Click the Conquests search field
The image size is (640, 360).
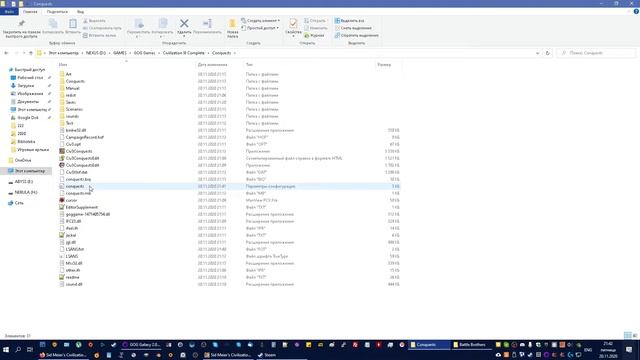pyautogui.click(x=596, y=53)
